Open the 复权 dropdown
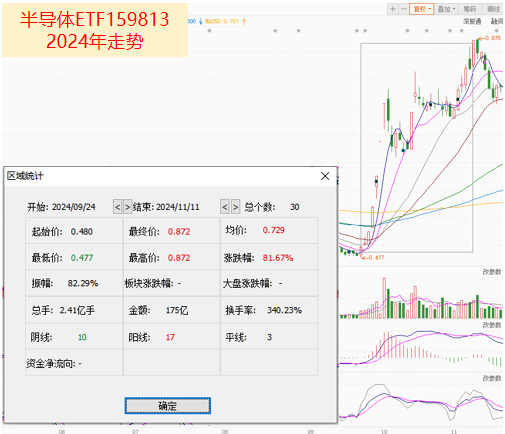Viewport: 505px width, 434px height. [x=421, y=9]
